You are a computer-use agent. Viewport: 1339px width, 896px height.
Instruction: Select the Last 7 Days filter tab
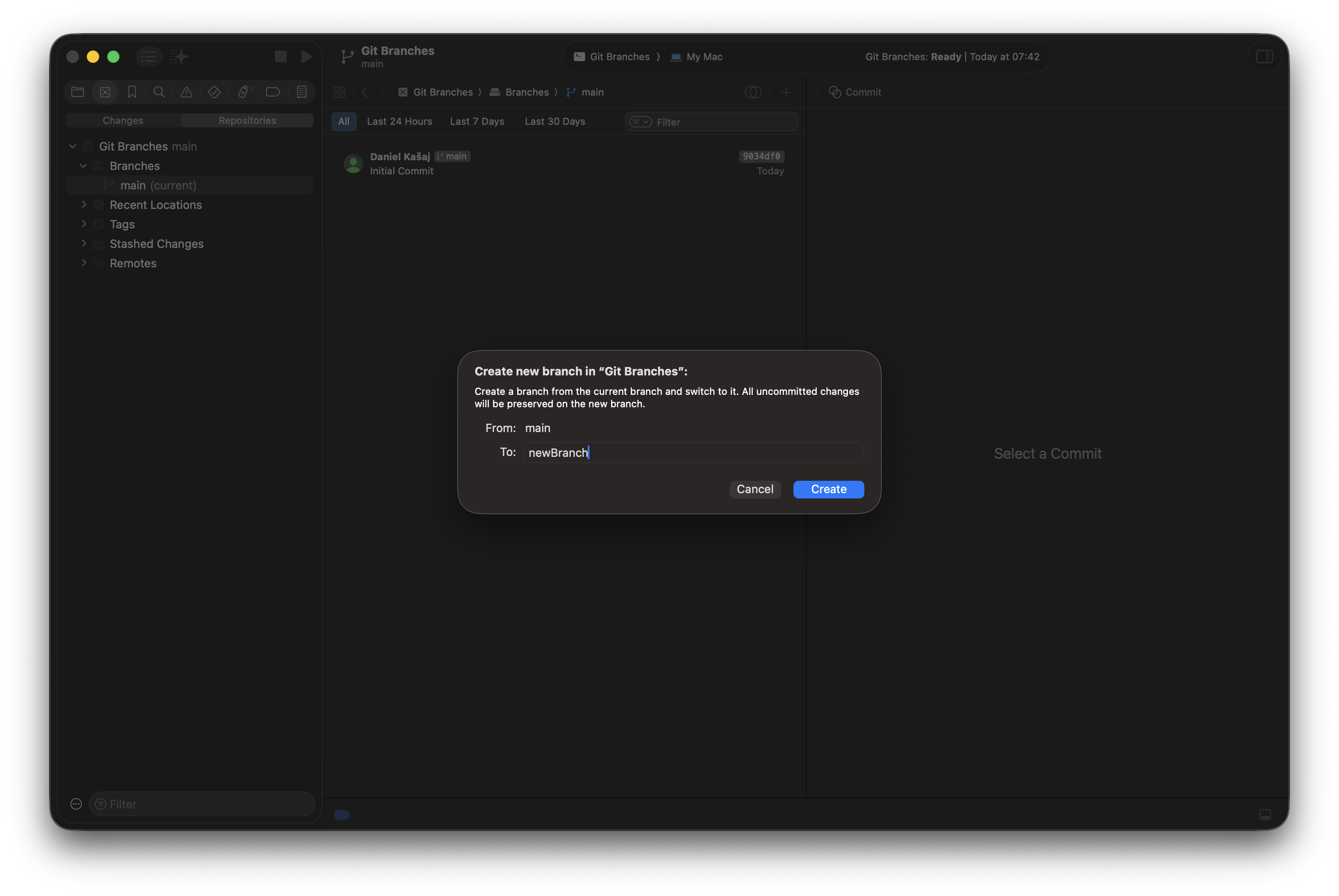coord(477,121)
